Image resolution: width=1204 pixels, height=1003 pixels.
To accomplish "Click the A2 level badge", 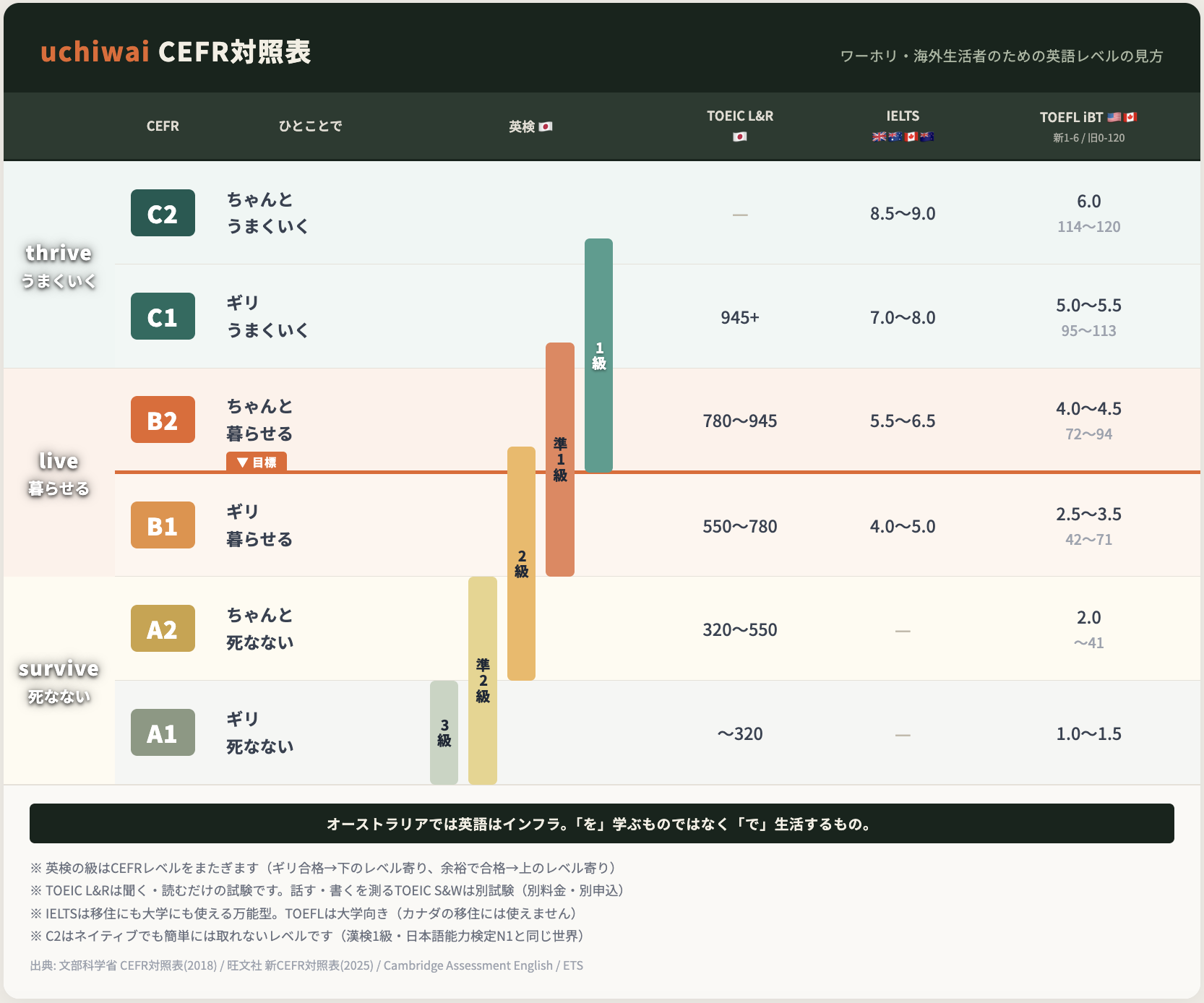I will (x=163, y=629).
